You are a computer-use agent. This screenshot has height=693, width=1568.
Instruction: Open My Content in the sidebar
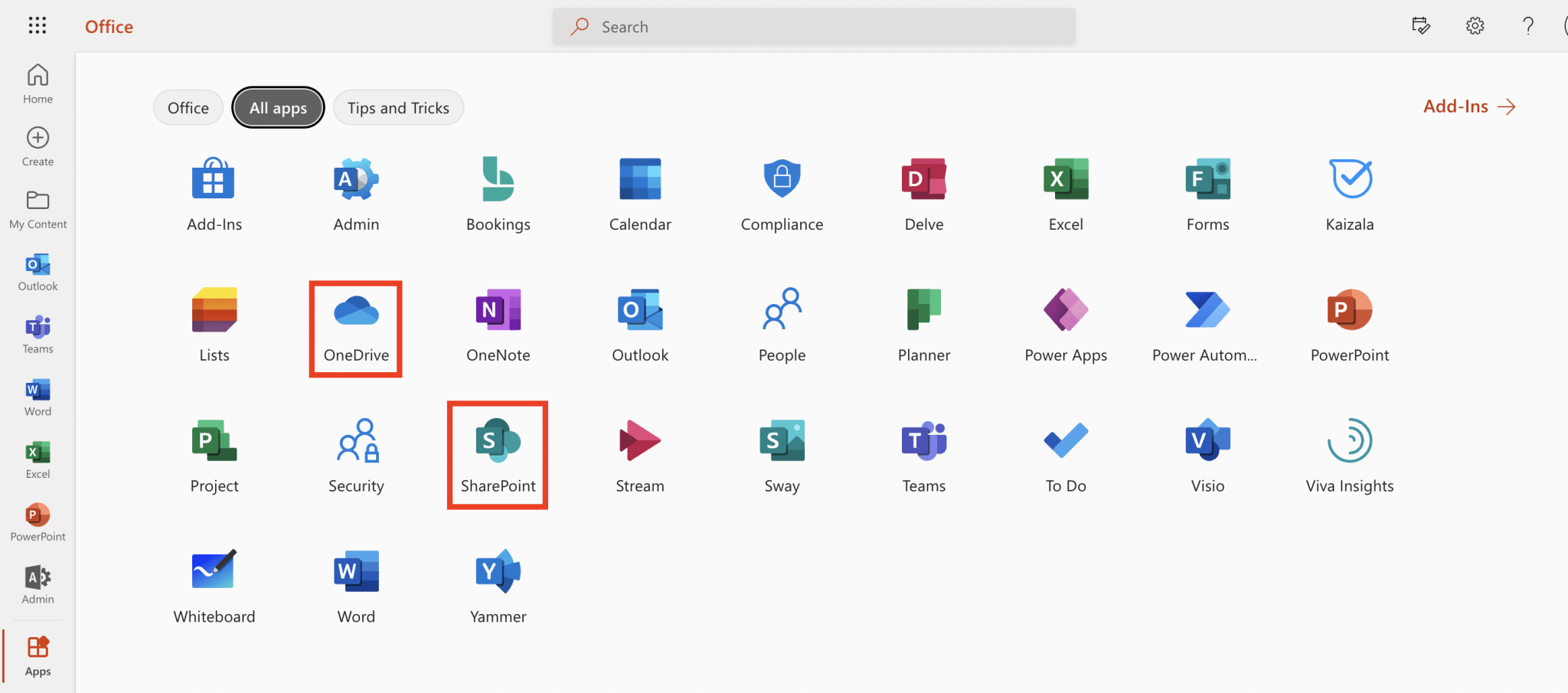37,208
